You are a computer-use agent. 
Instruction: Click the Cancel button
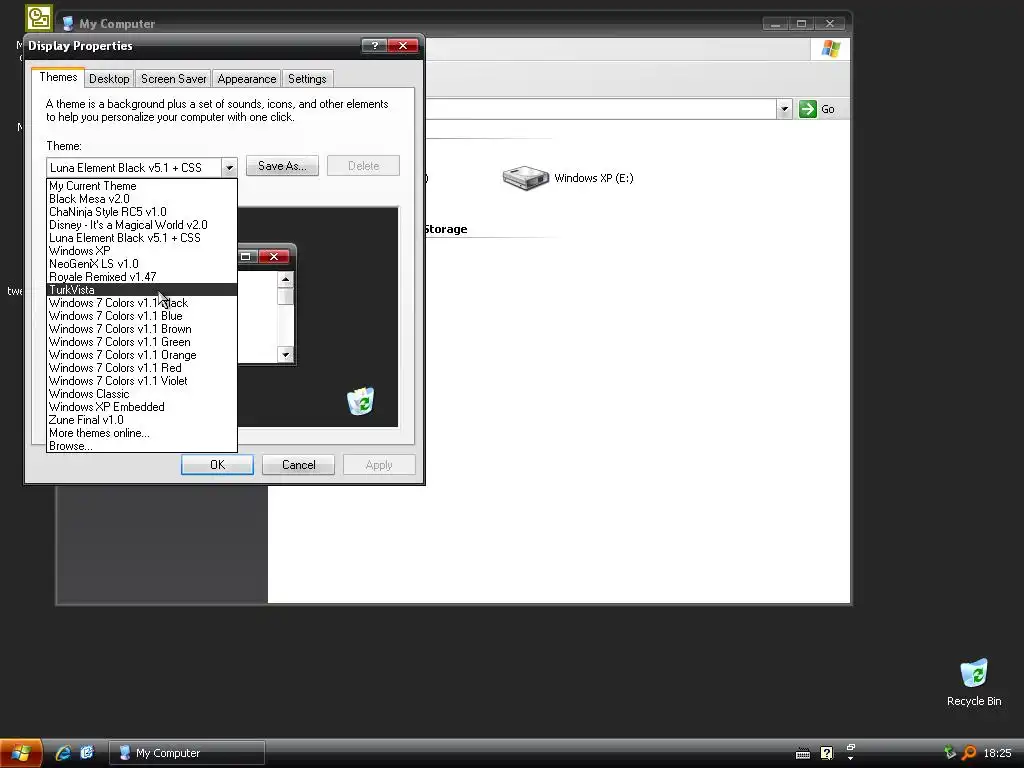298,465
